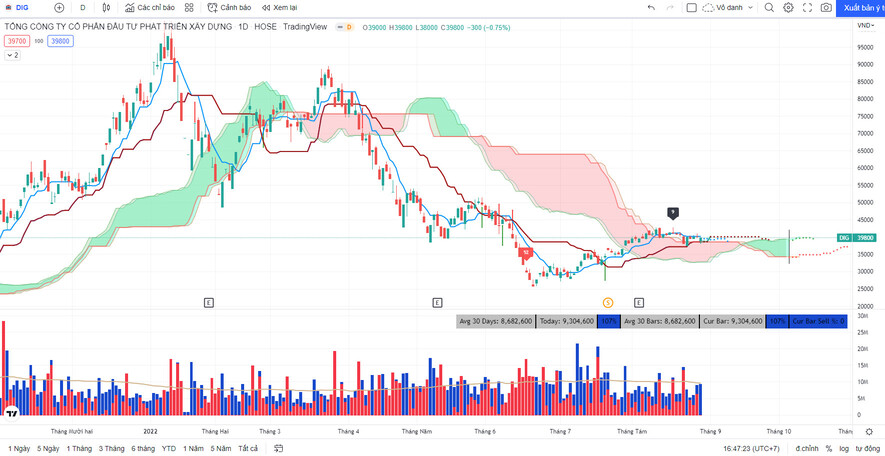Click the Cur Bar: 9,304,600 cell
The image size is (885, 456).
(x=732, y=321)
